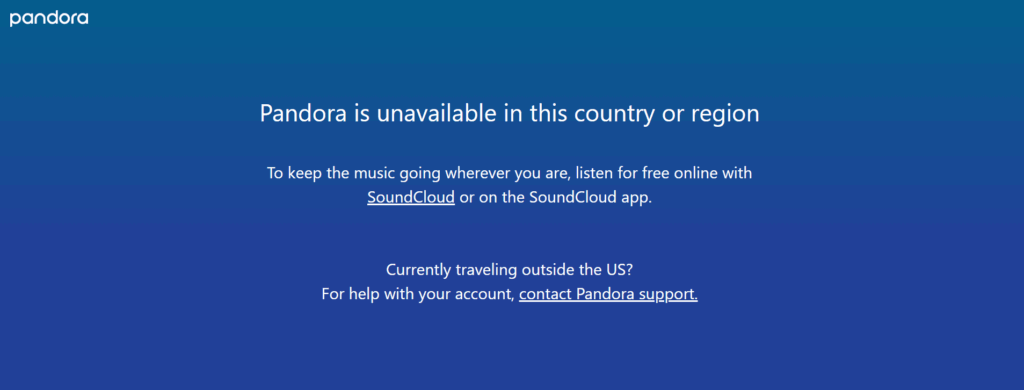Select the word 'app.' after SoundCloud

[635, 199]
